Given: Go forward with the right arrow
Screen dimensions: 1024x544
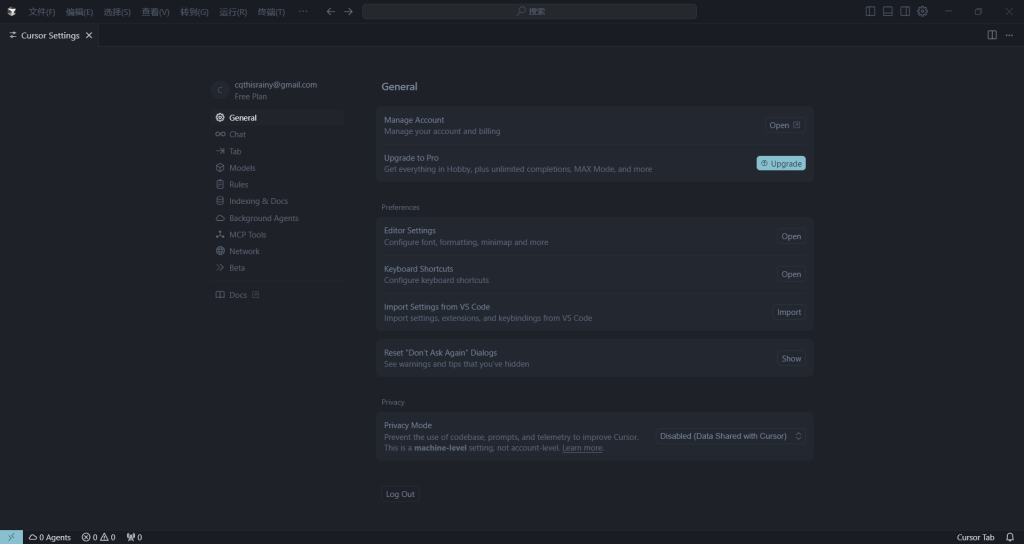Looking at the screenshot, I should click(348, 11).
